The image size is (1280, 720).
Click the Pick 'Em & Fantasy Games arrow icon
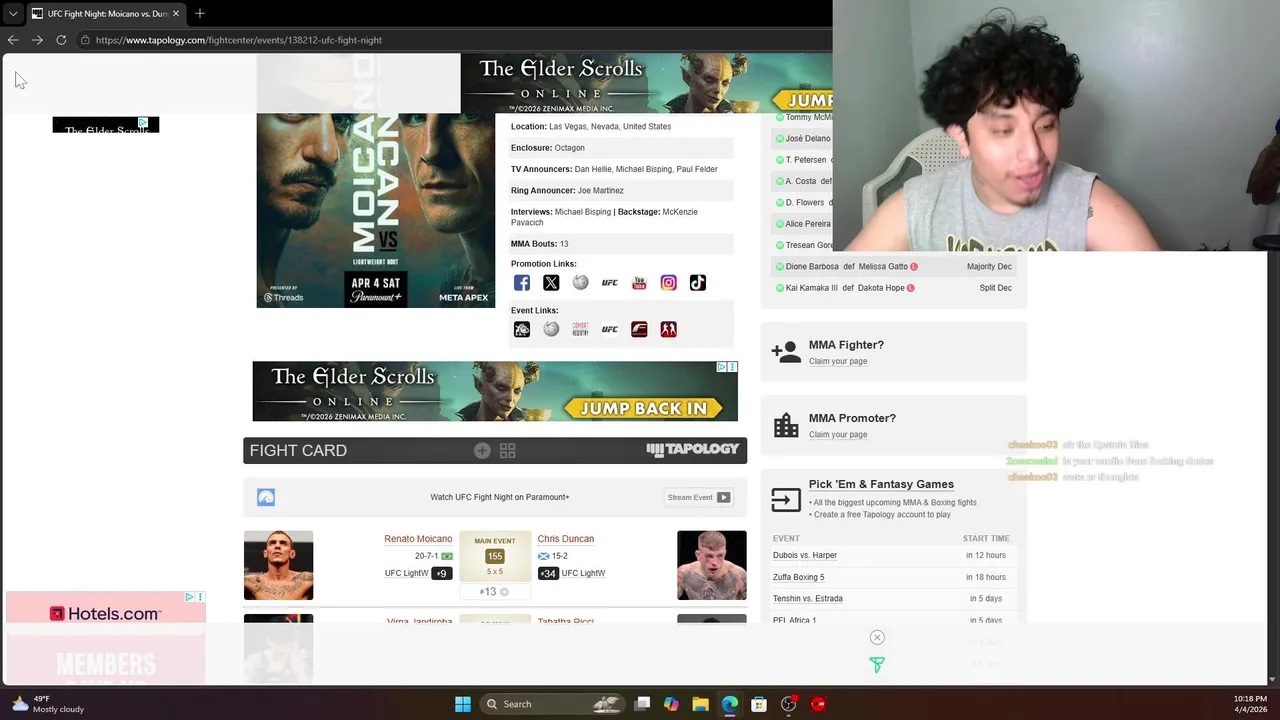tap(786, 499)
